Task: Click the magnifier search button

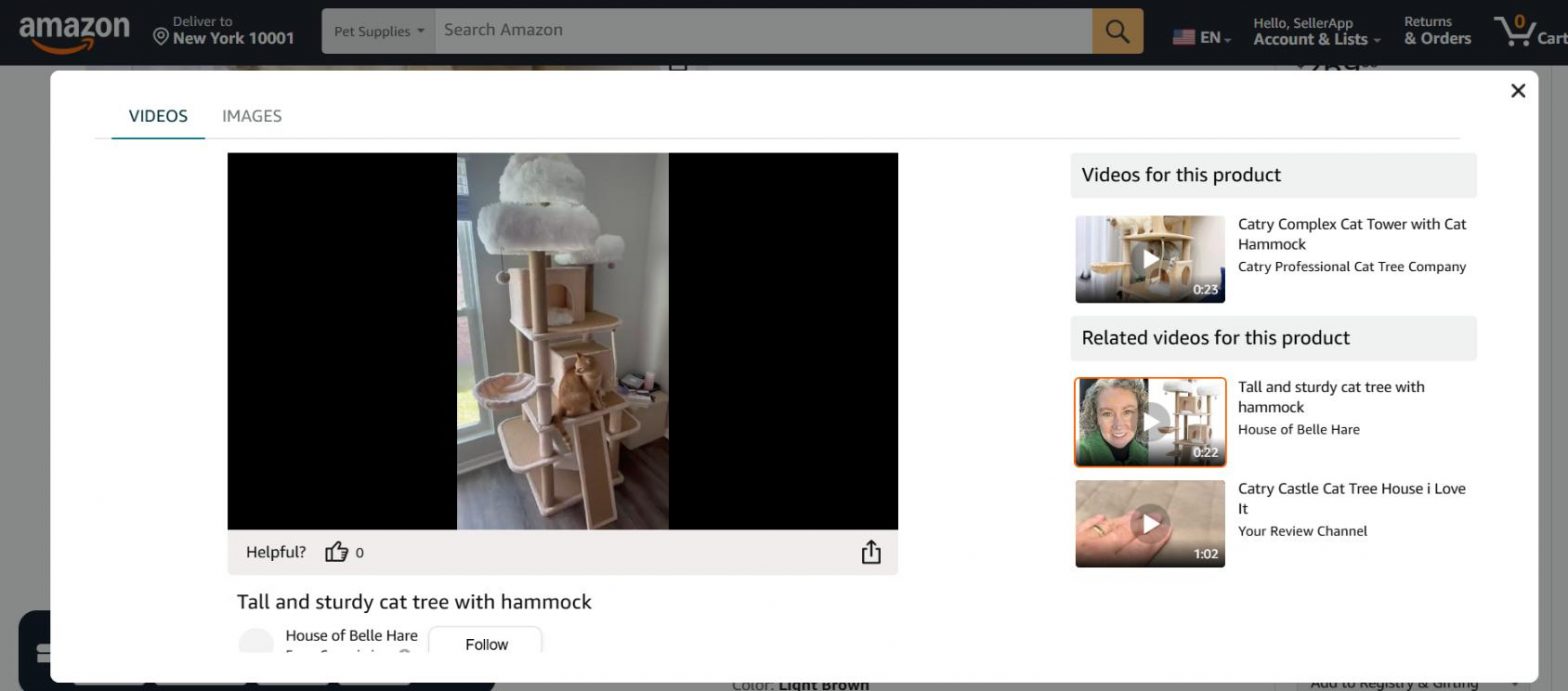Action: click(x=1117, y=31)
